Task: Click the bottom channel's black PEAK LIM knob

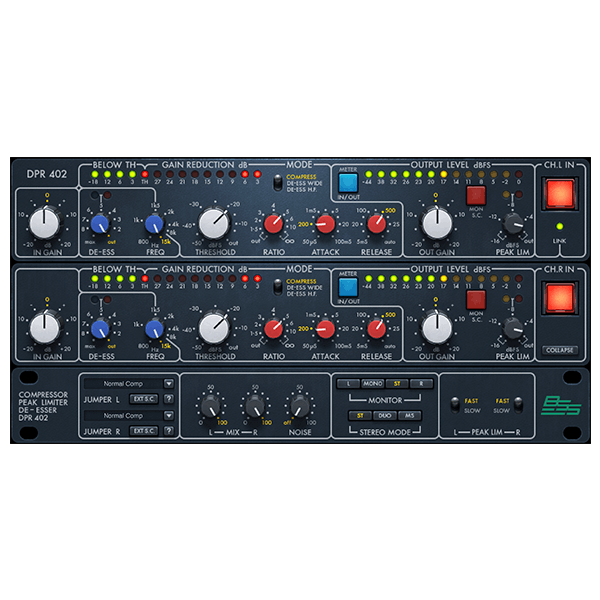Action: tap(513, 328)
